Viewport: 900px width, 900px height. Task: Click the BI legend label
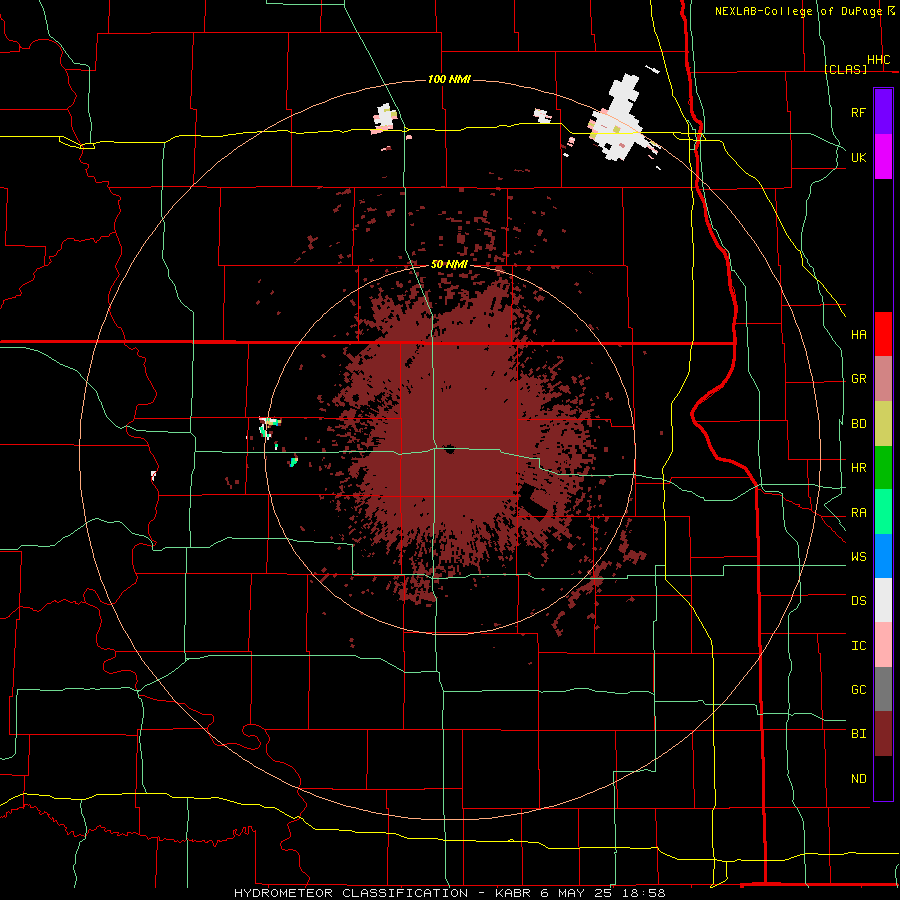pos(858,734)
